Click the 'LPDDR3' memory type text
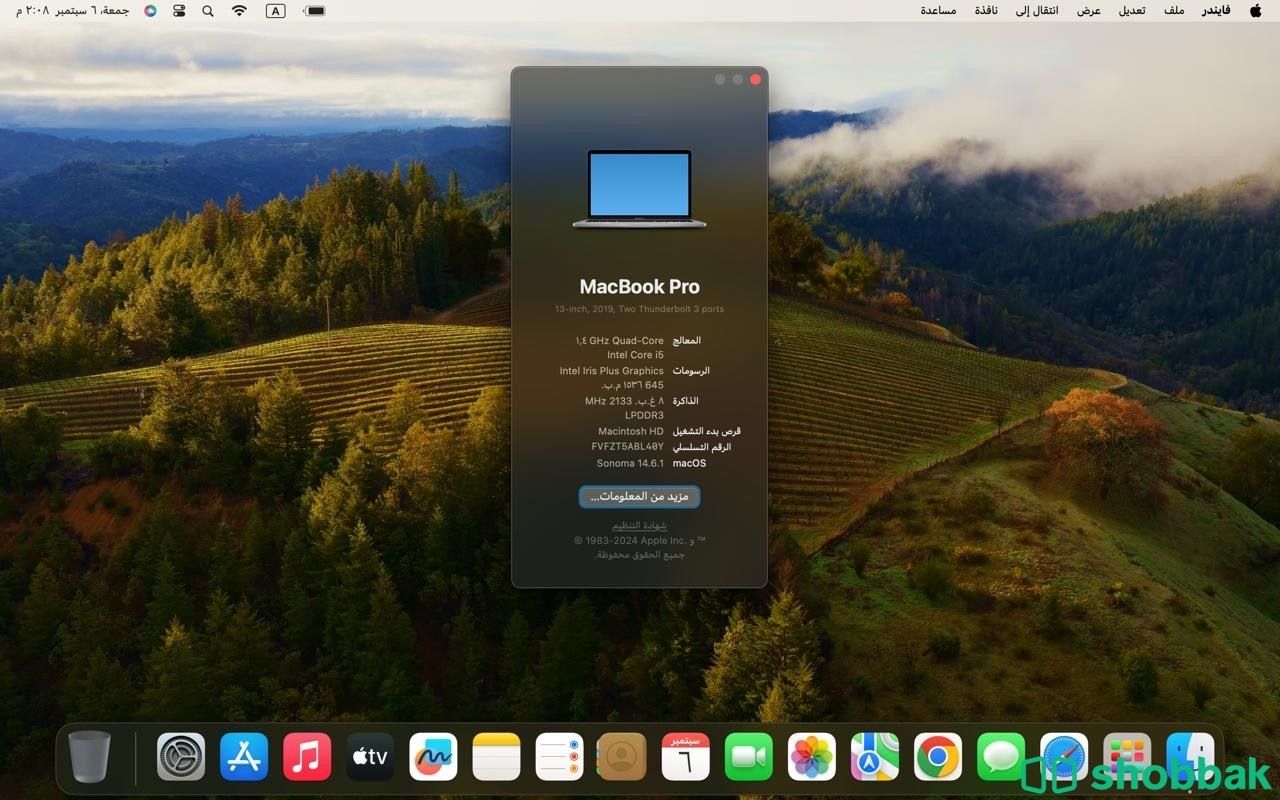Viewport: 1280px width, 800px height. 644,415
